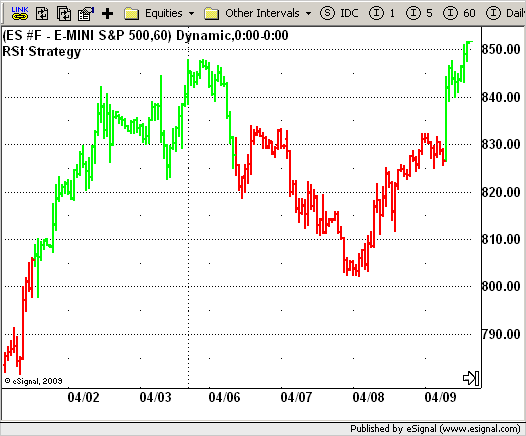This screenshot has height=436, width=526.
Task: Click the stacked-pages refresh arrows icon
Action: pyautogui.click(x=64, y=14)
